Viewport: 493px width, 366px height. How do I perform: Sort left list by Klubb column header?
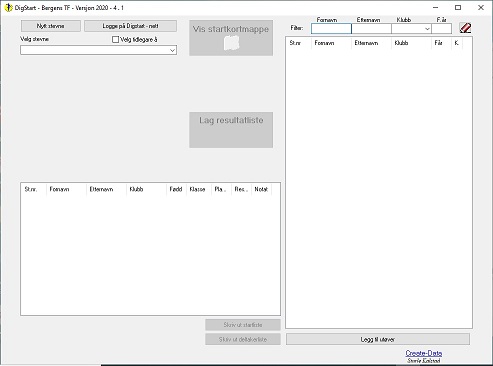click(x=146, y=189)
